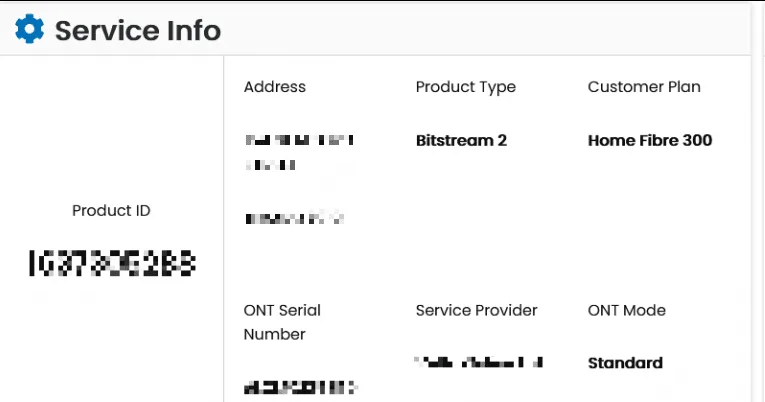
Task: Click the Bitstream 2 product type value
Action: click(461, 141)
